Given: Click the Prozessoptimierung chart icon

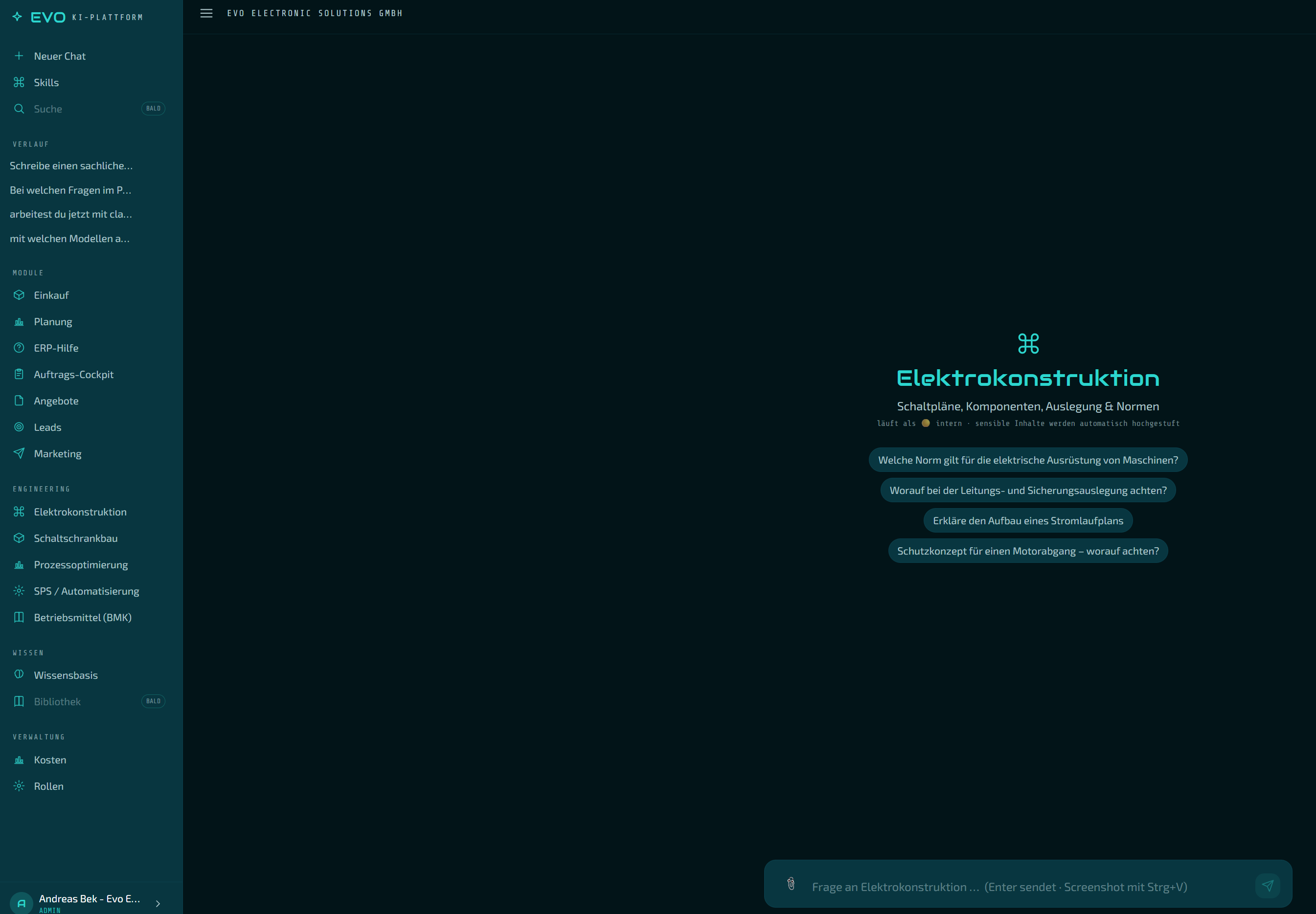Looking at the screenshot, I should [x=19, y=564].
